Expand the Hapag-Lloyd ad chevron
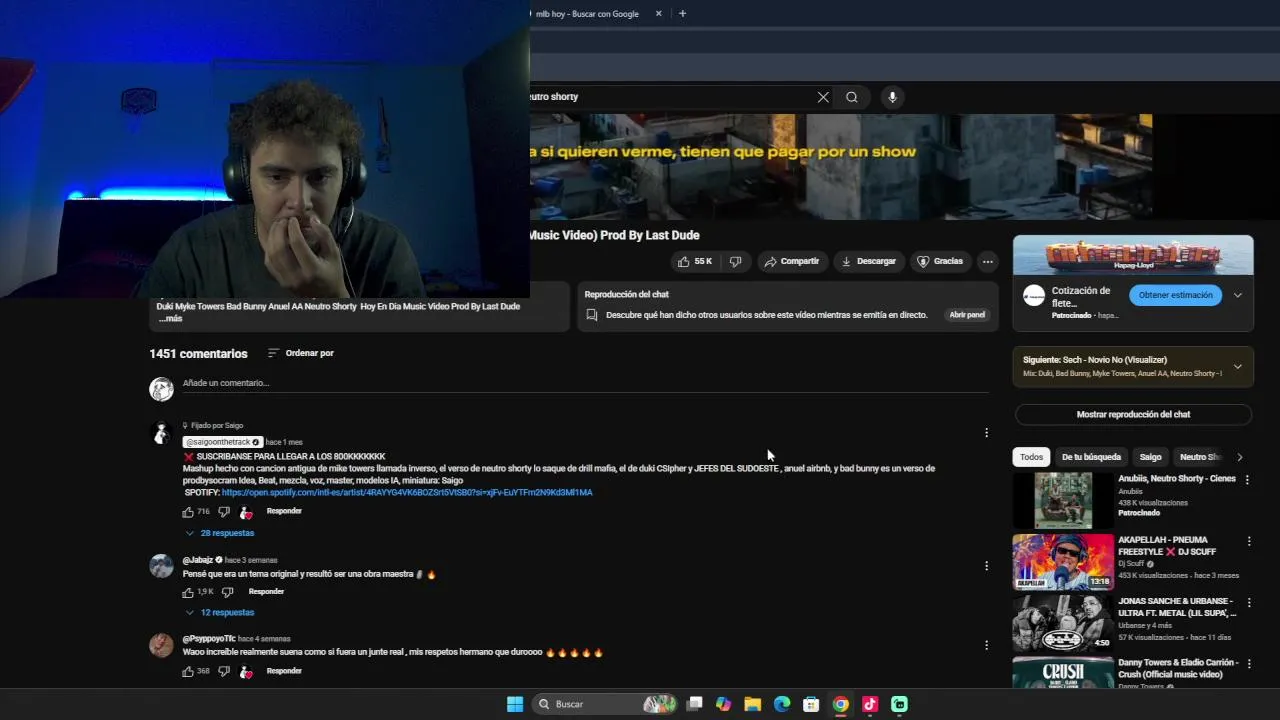Viewport: 1280px width, 720px height. click(1237, 295)
